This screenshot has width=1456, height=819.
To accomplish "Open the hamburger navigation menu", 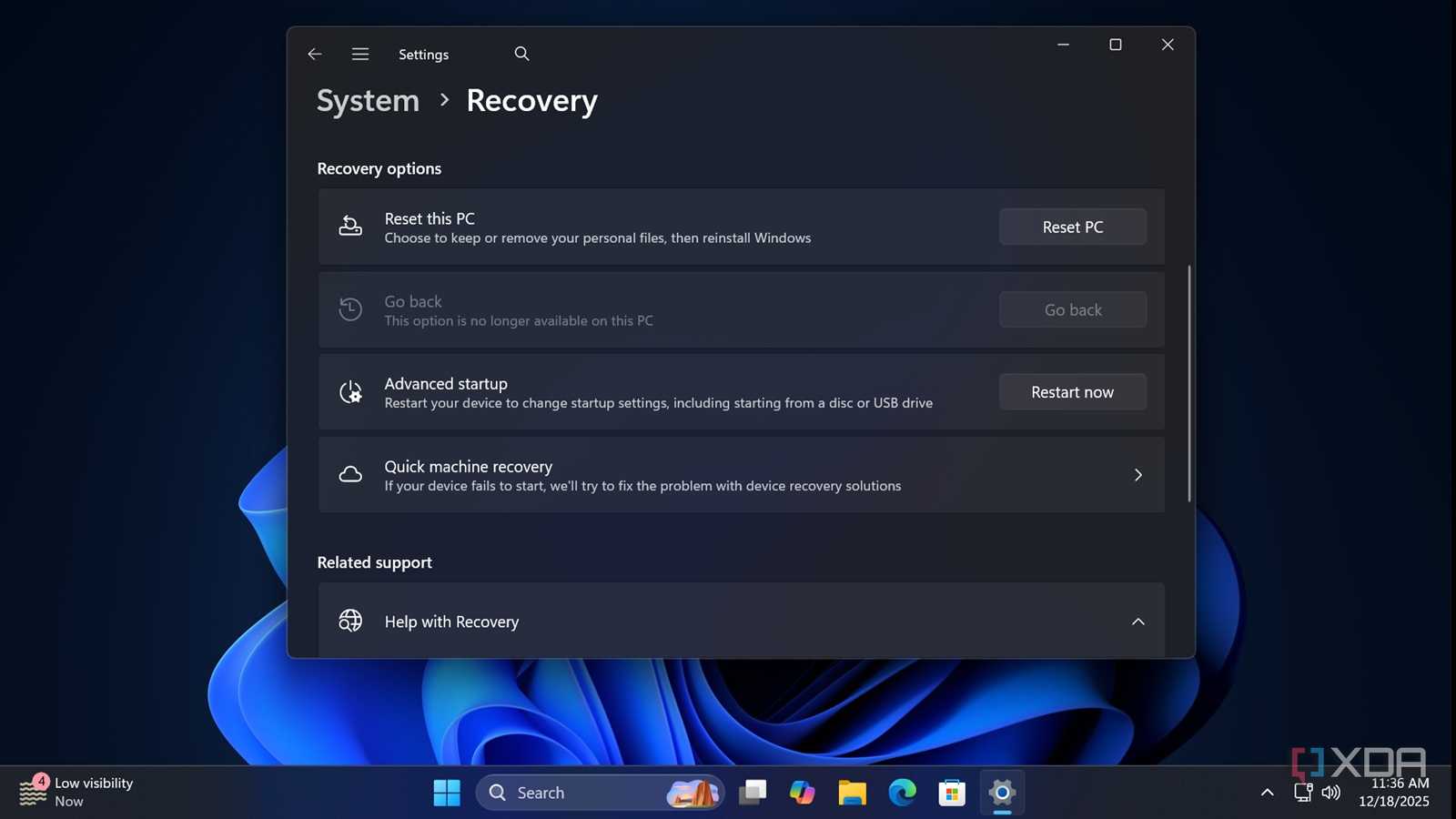I will [360, 55].
